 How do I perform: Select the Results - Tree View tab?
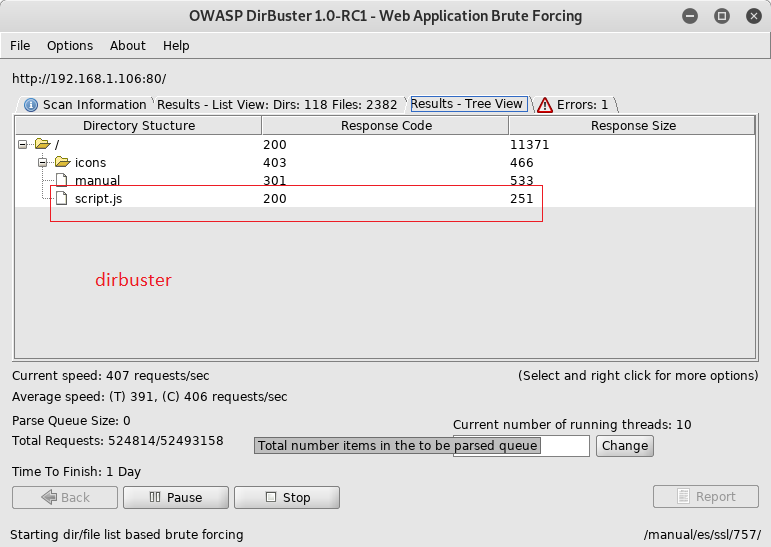(468, 104)
